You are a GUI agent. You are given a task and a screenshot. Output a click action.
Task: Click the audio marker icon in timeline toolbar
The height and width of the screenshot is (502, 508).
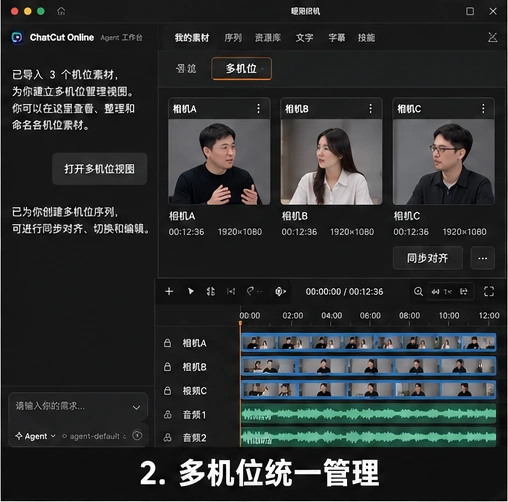pos(280,292)
